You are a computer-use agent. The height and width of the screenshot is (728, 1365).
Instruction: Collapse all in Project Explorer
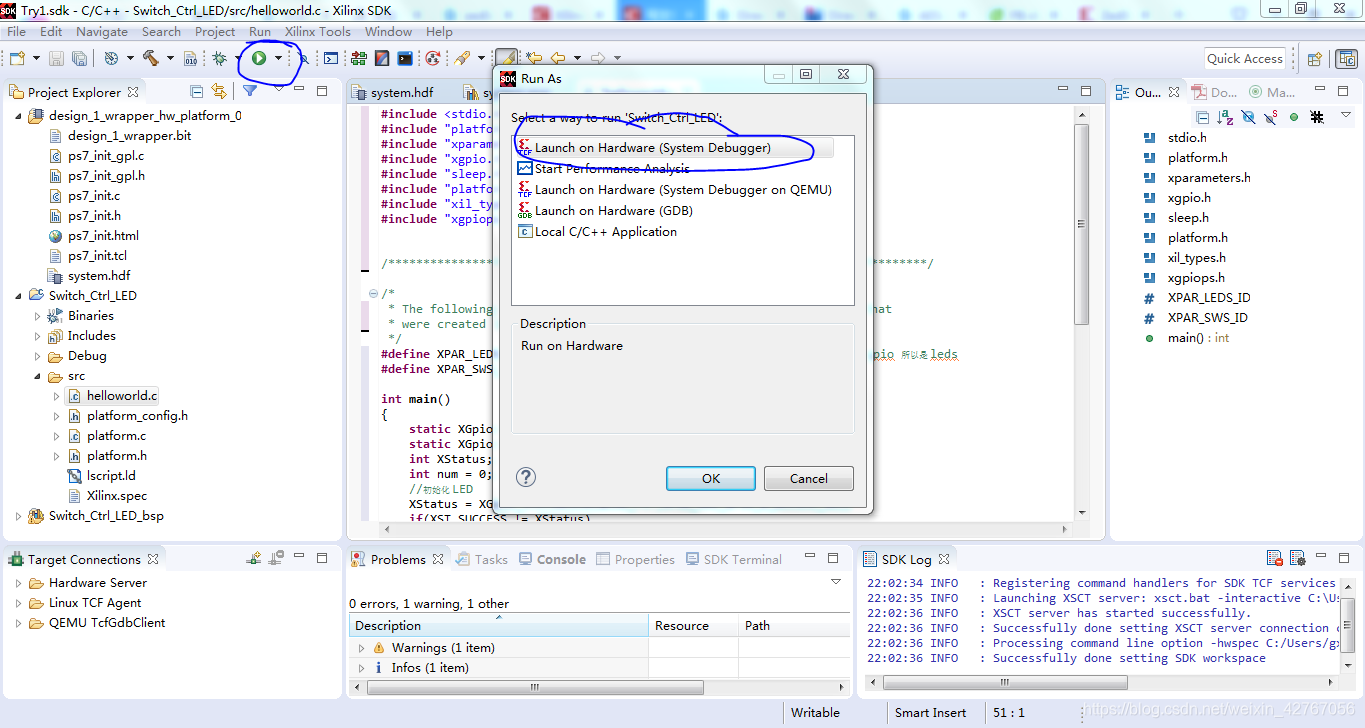coord(197,91)
